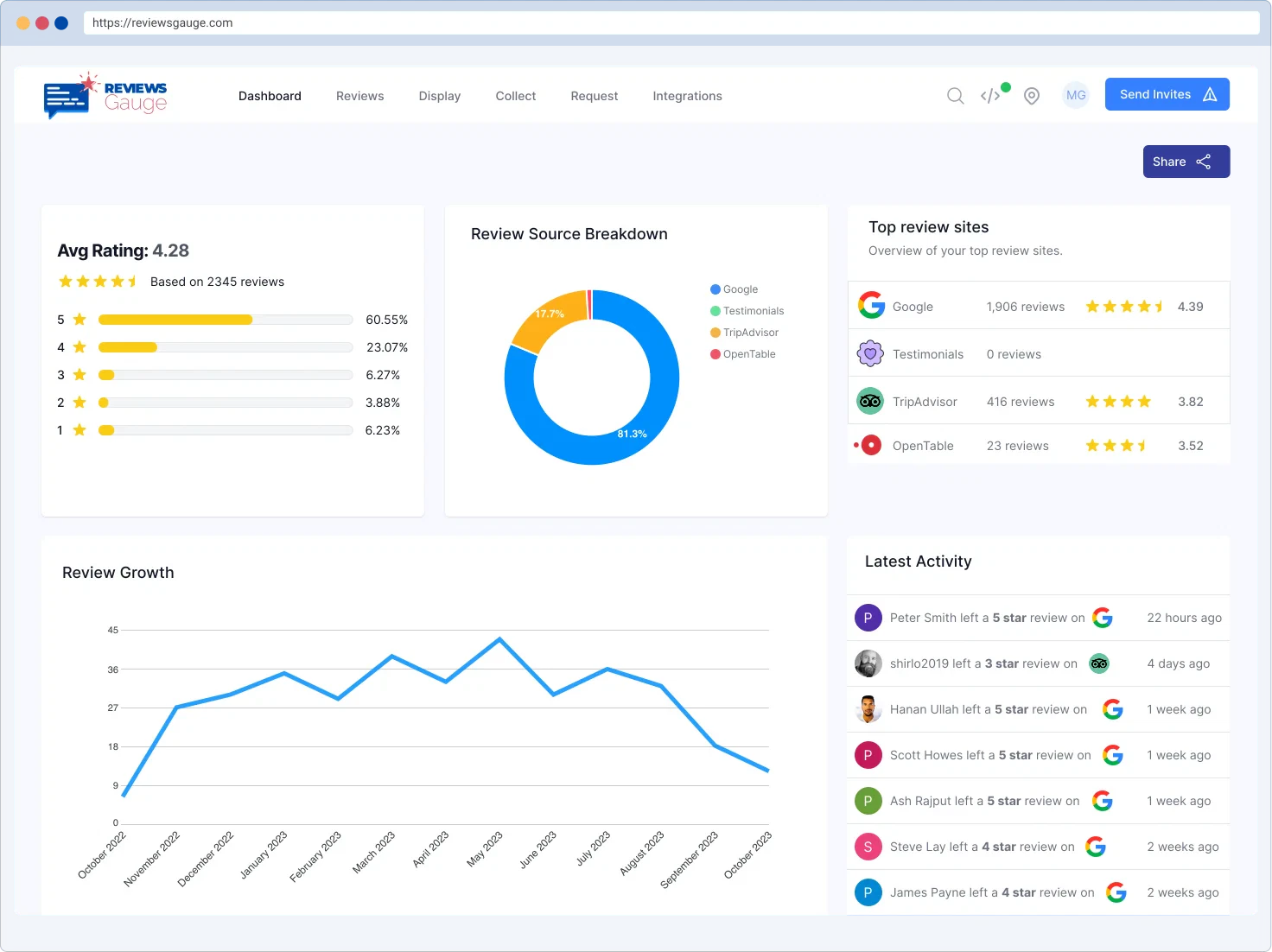Toggle TripAdvisor series in chart legend
Image resolution: width=1272 pixels, height=952 pixels.
pyautogui.click(x=745, y=333)
